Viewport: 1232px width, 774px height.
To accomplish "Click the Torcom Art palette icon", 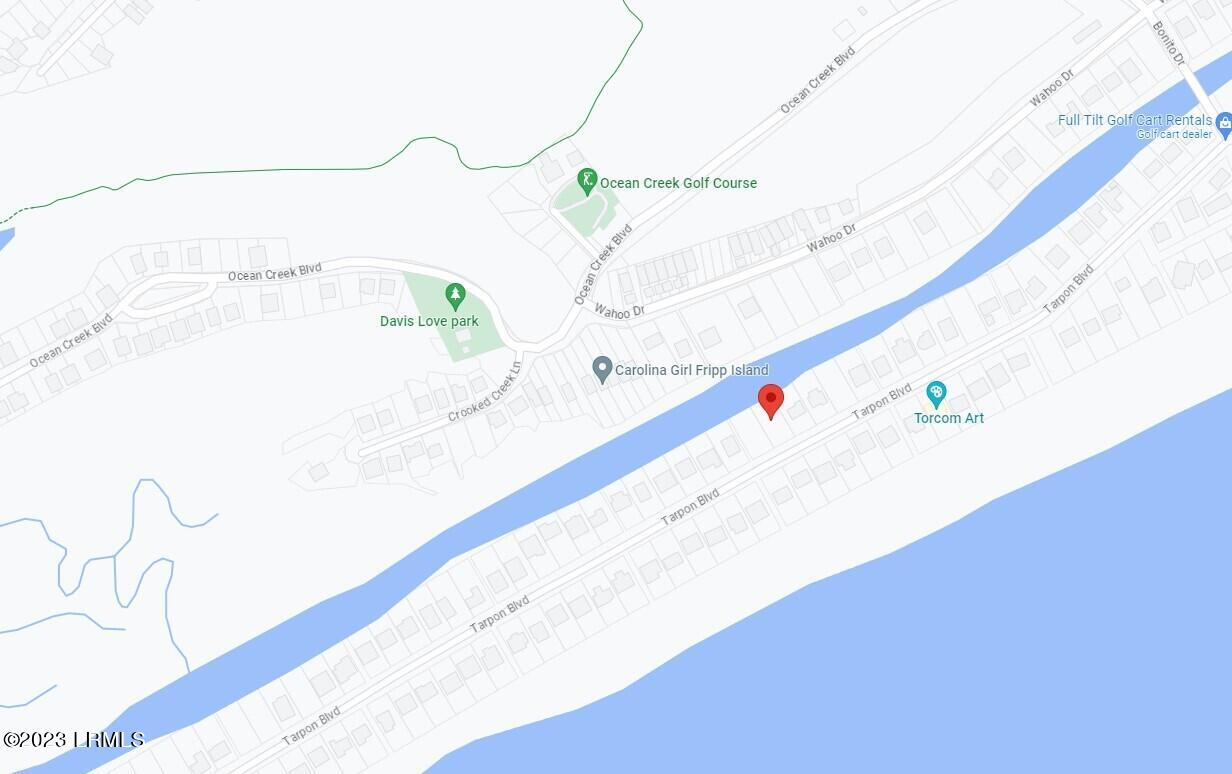I will [936, 392].
